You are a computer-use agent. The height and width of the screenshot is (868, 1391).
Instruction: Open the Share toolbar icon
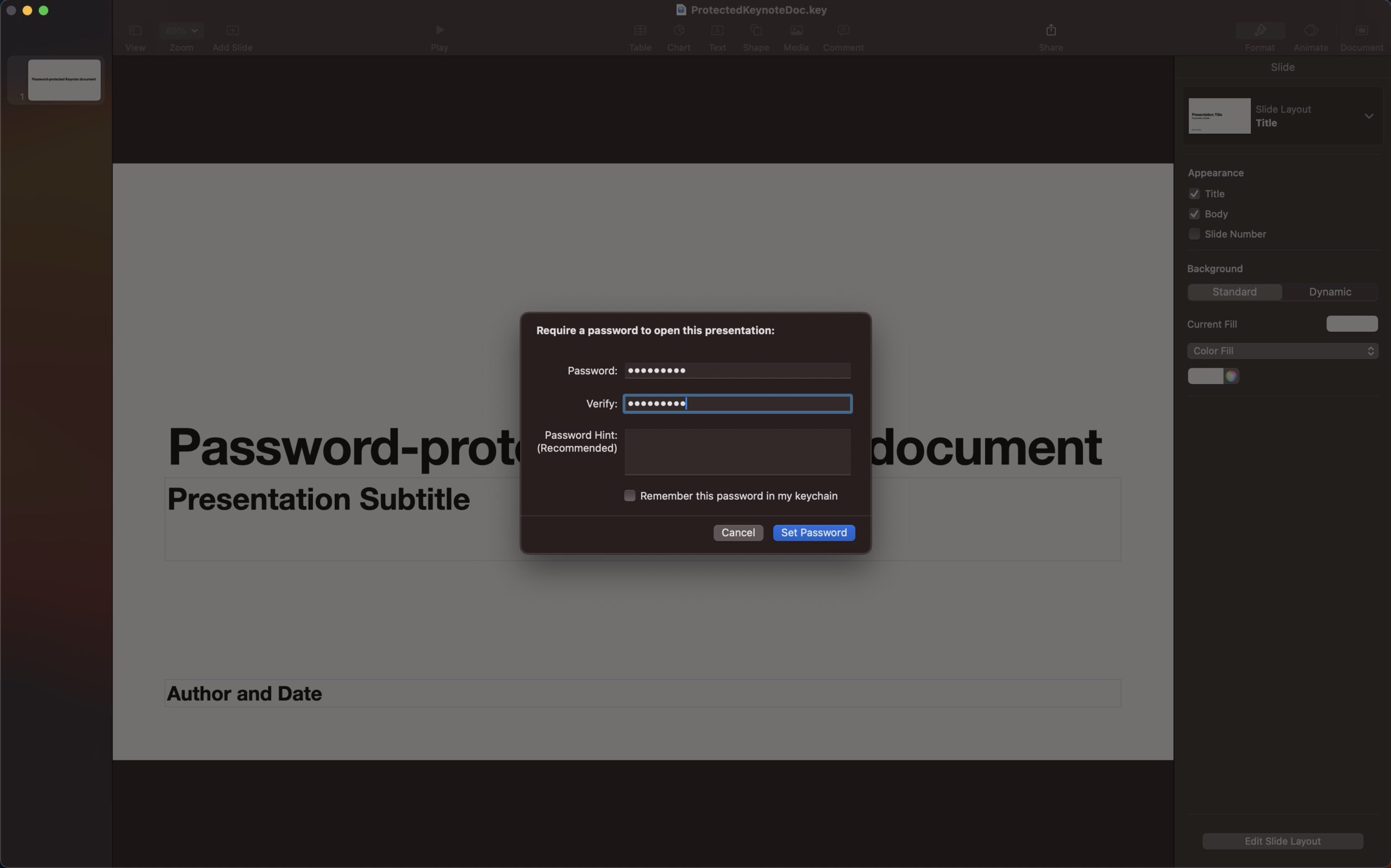pyautogui.click(x=1050, y=30)
